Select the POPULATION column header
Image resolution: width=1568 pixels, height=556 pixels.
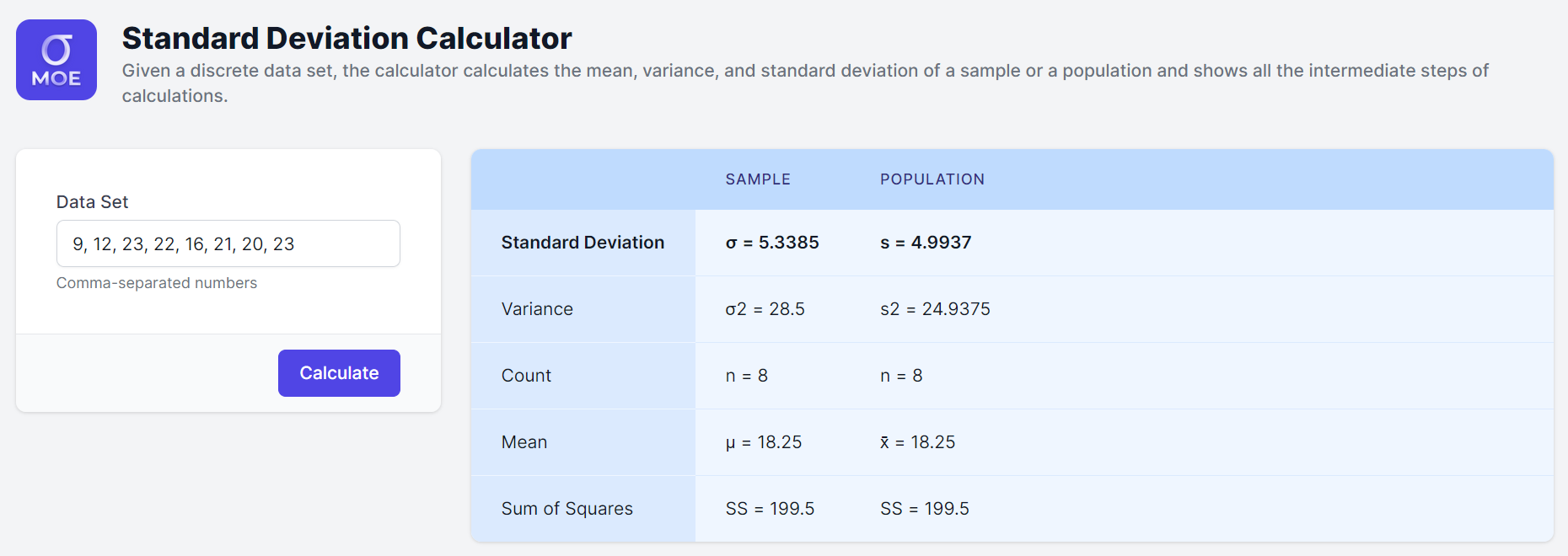[x=932, y=179]
